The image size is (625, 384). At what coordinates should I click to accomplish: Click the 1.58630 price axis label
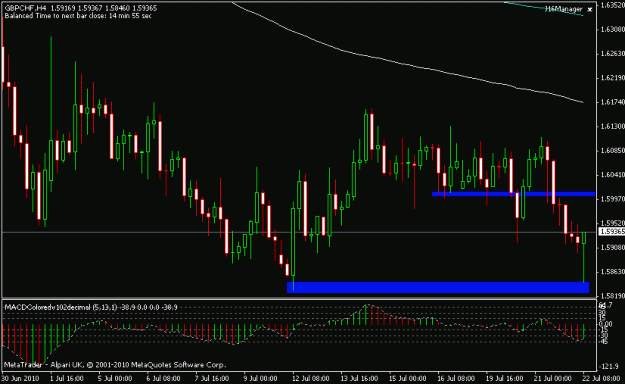click(612, 272)
